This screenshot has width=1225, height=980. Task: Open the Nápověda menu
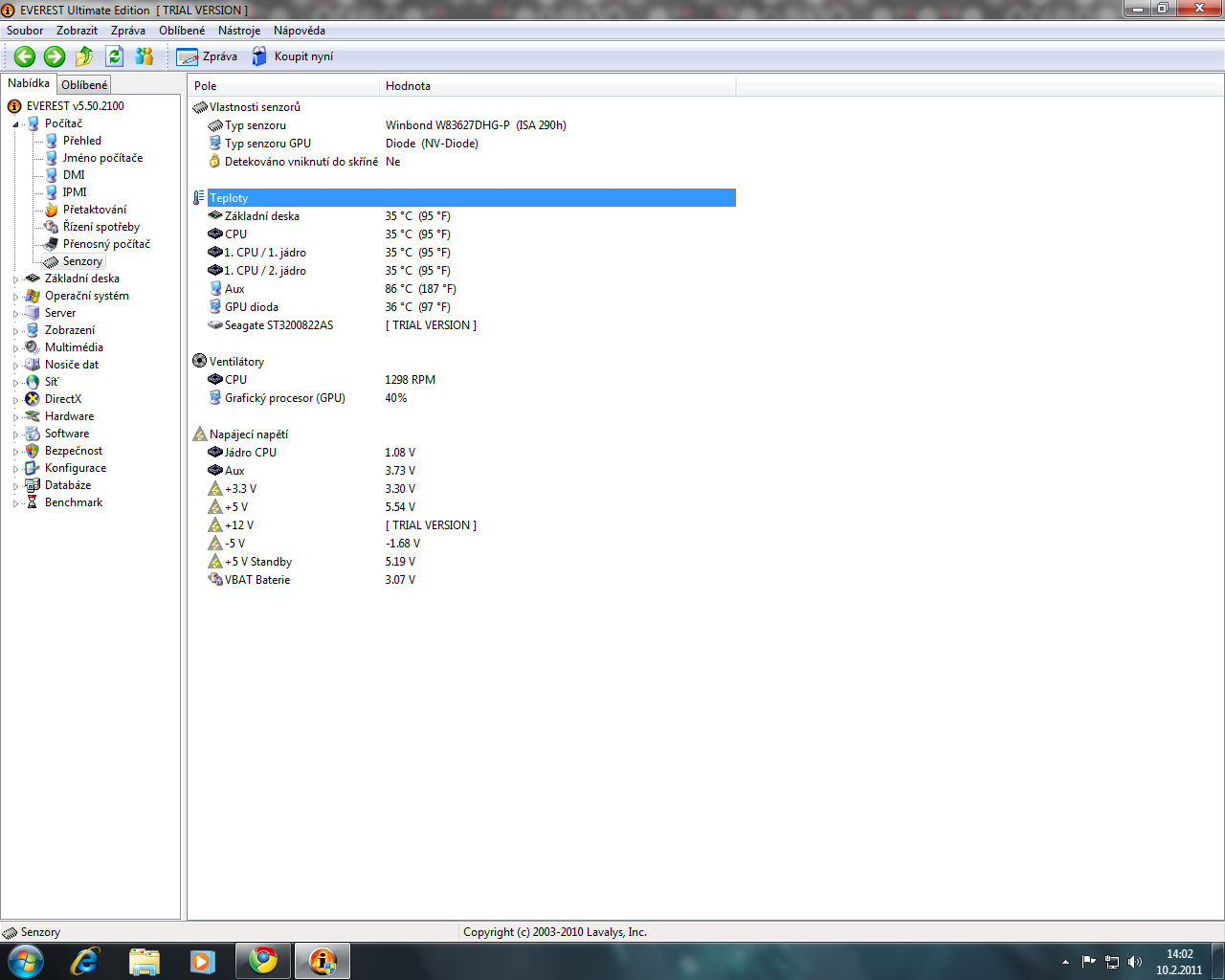pyautogui.click(x=300, y=31)
